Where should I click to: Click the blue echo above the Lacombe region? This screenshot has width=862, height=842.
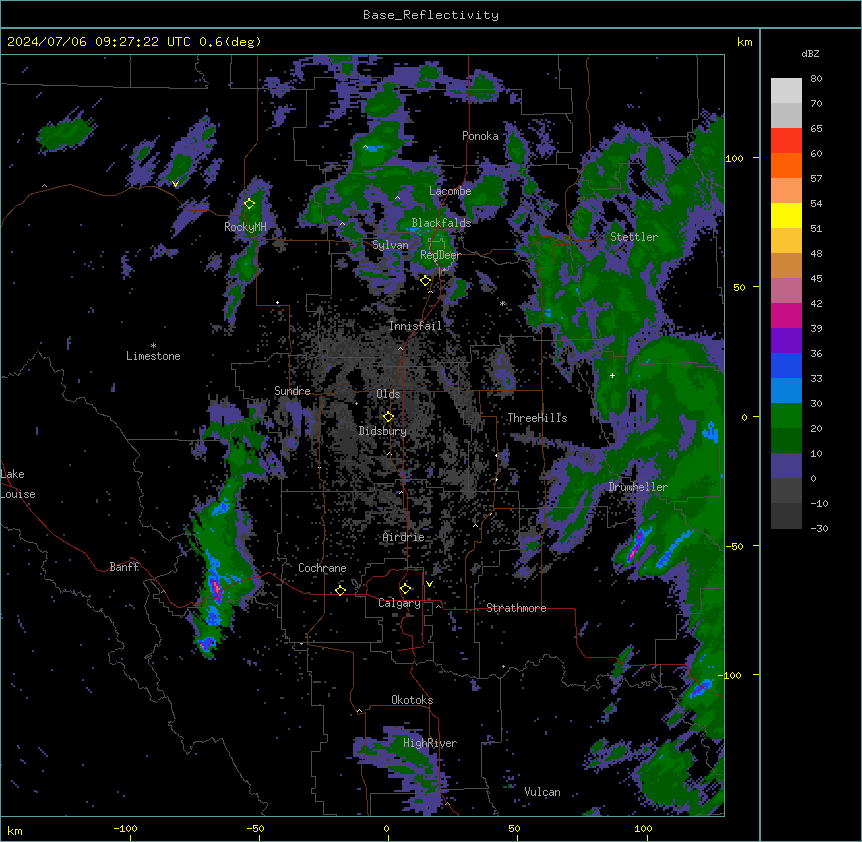tap(374, 148)
